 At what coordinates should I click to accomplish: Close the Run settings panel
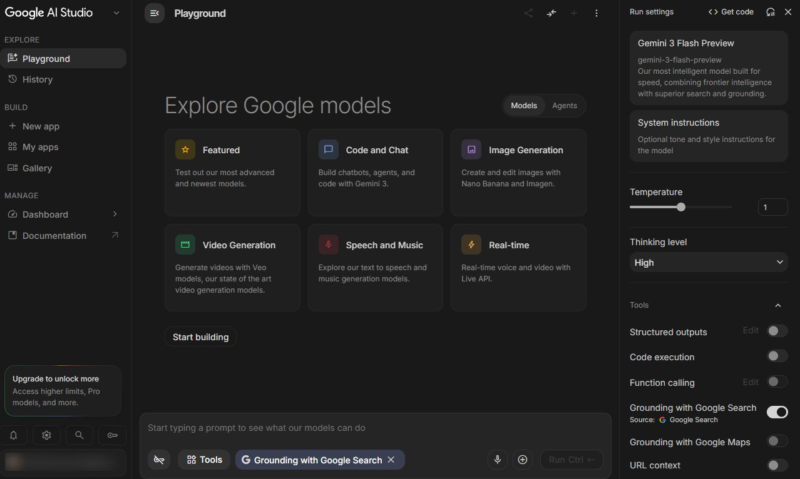point(788,12)
